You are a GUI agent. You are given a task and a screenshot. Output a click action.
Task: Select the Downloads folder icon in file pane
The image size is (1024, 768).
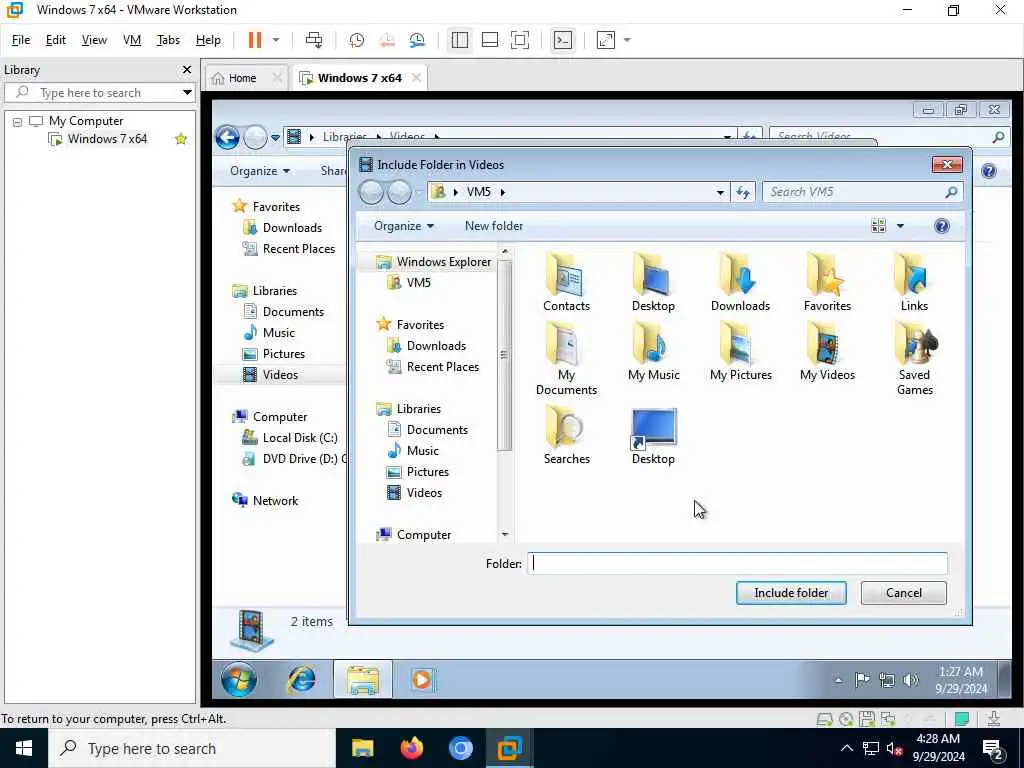pos(740,283)
